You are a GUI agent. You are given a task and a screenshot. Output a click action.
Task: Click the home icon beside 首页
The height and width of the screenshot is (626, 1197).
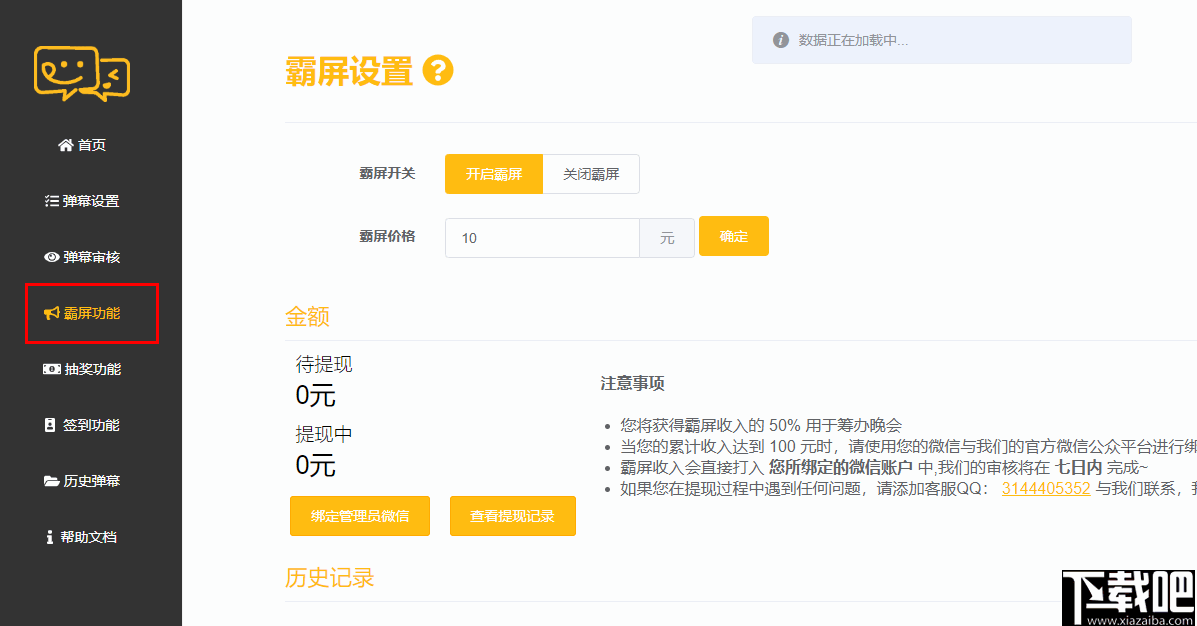[65, 144]
